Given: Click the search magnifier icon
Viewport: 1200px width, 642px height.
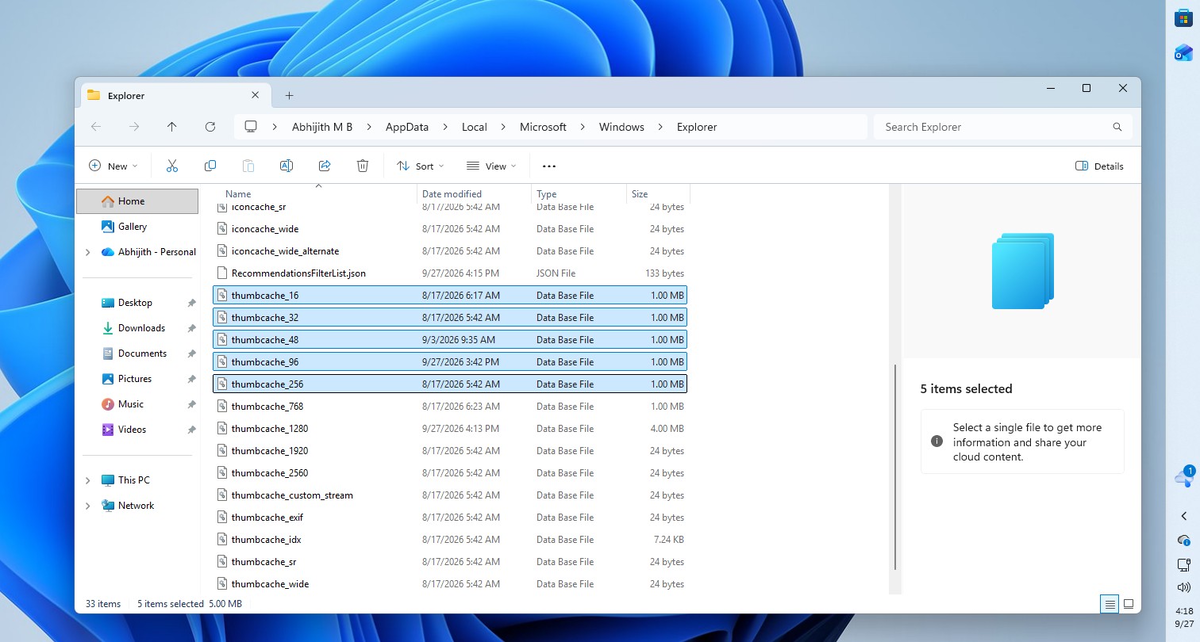Looking at the screenshot, I should [x=1117, y=127].
